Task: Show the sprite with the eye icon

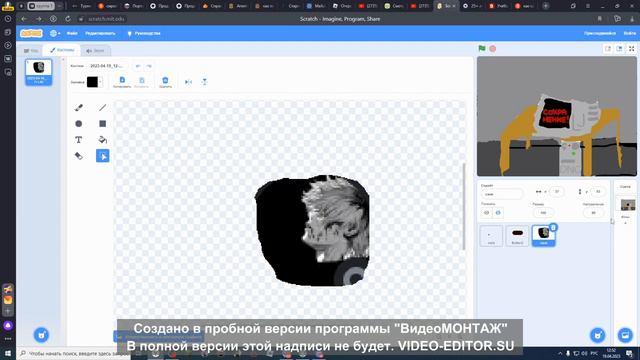Action: click(x=487, y=213)
